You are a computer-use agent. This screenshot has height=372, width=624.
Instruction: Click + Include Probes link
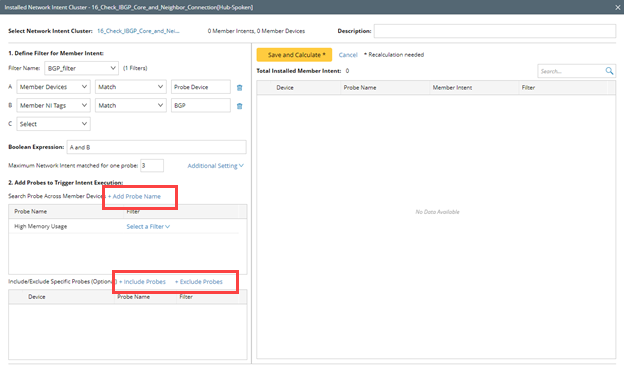pyautogui.click(x=142, y=282)
